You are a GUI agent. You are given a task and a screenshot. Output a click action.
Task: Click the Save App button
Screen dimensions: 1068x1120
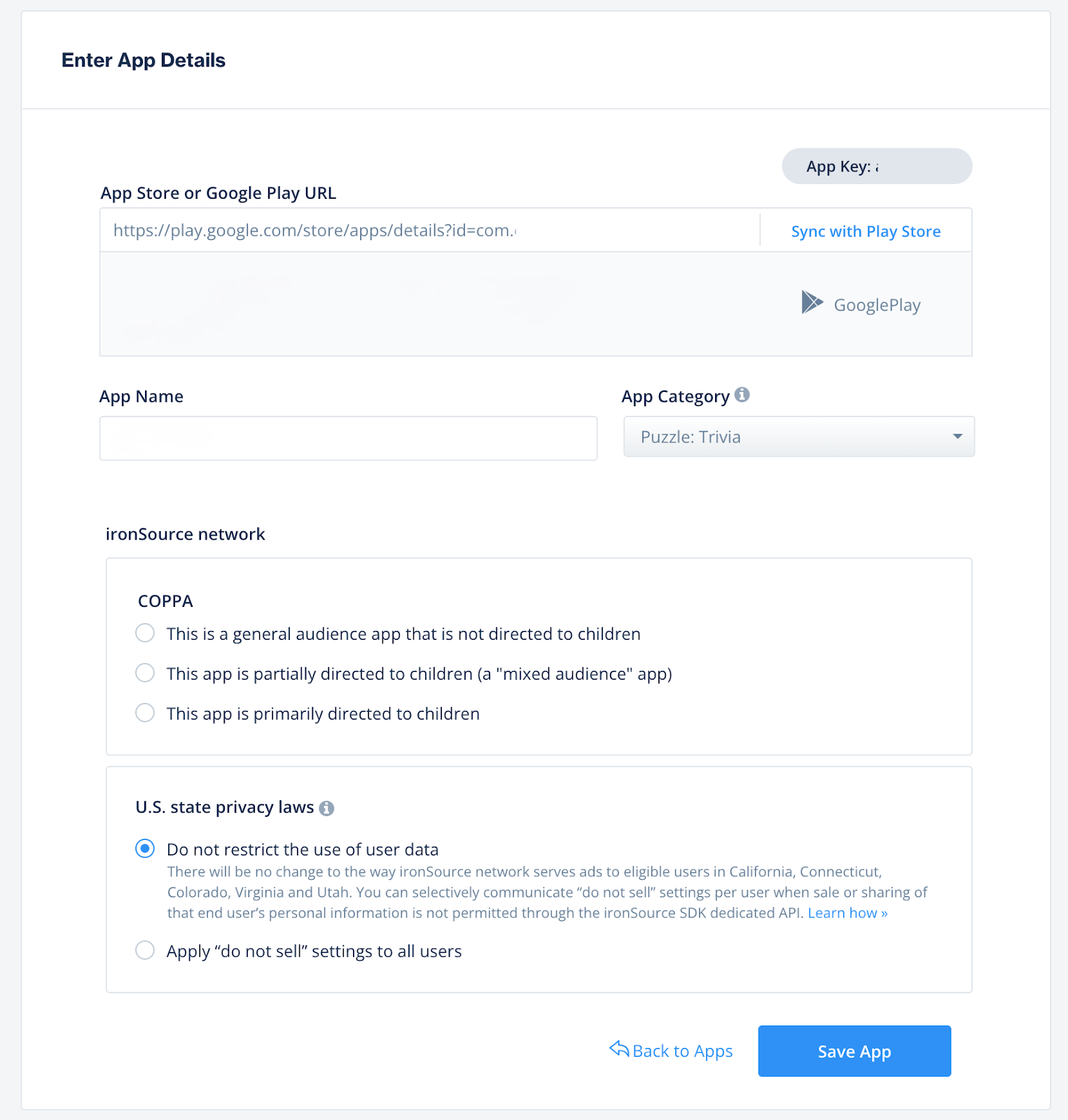(x=854, y=1051)
